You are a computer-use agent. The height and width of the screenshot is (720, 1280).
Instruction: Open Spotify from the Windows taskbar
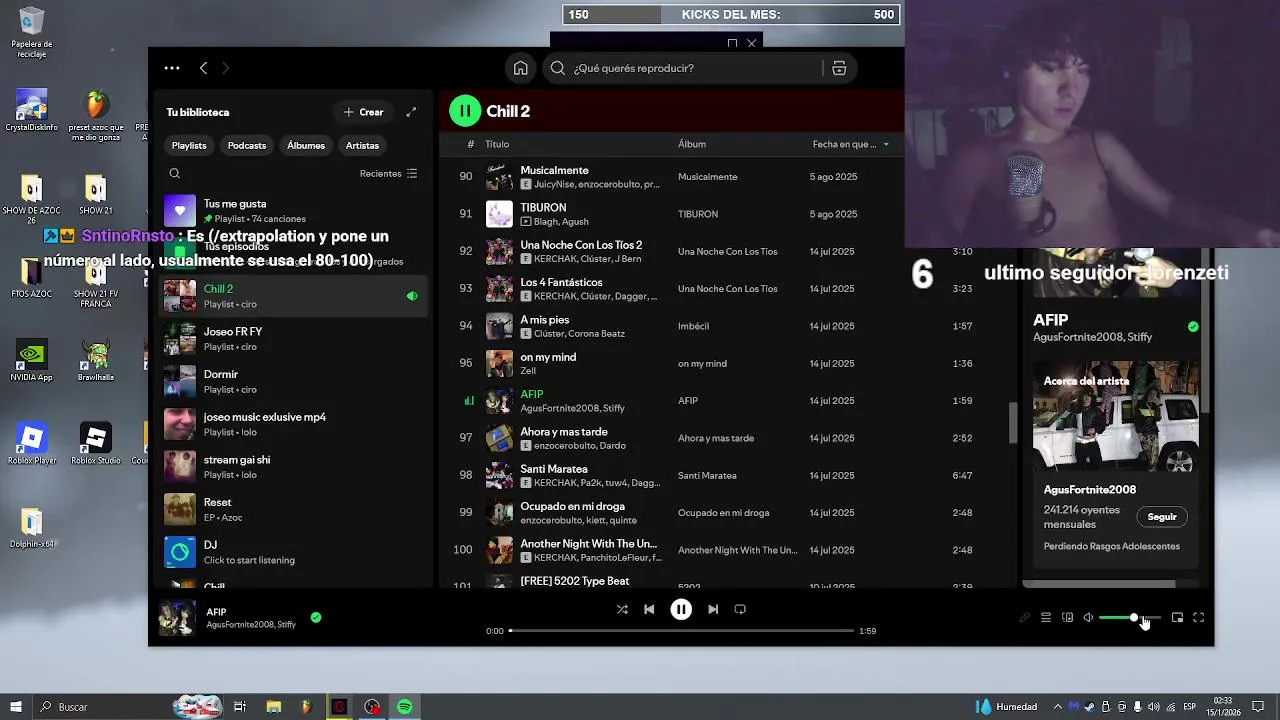coord(405,707)
